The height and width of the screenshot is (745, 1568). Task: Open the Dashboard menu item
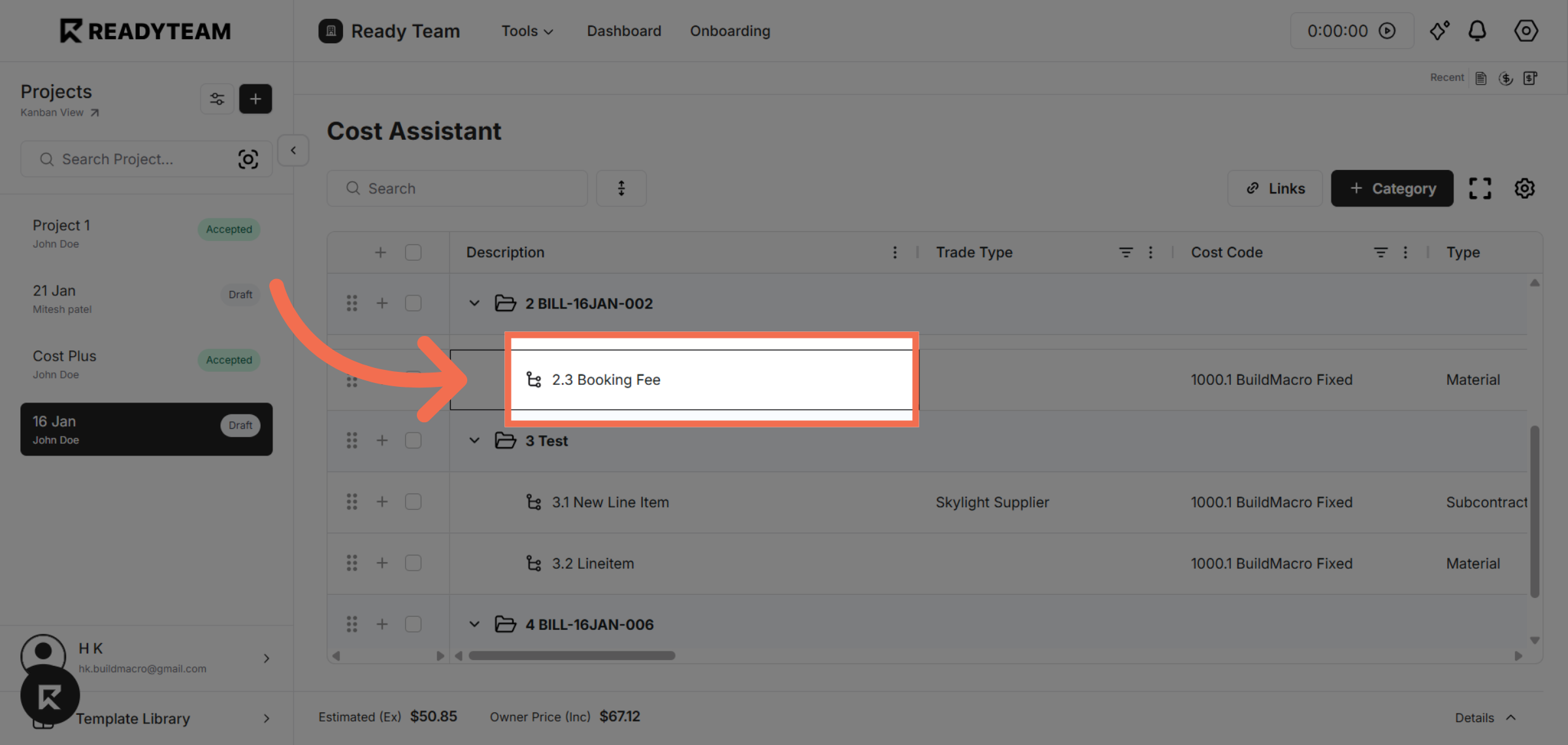(623, 31)
